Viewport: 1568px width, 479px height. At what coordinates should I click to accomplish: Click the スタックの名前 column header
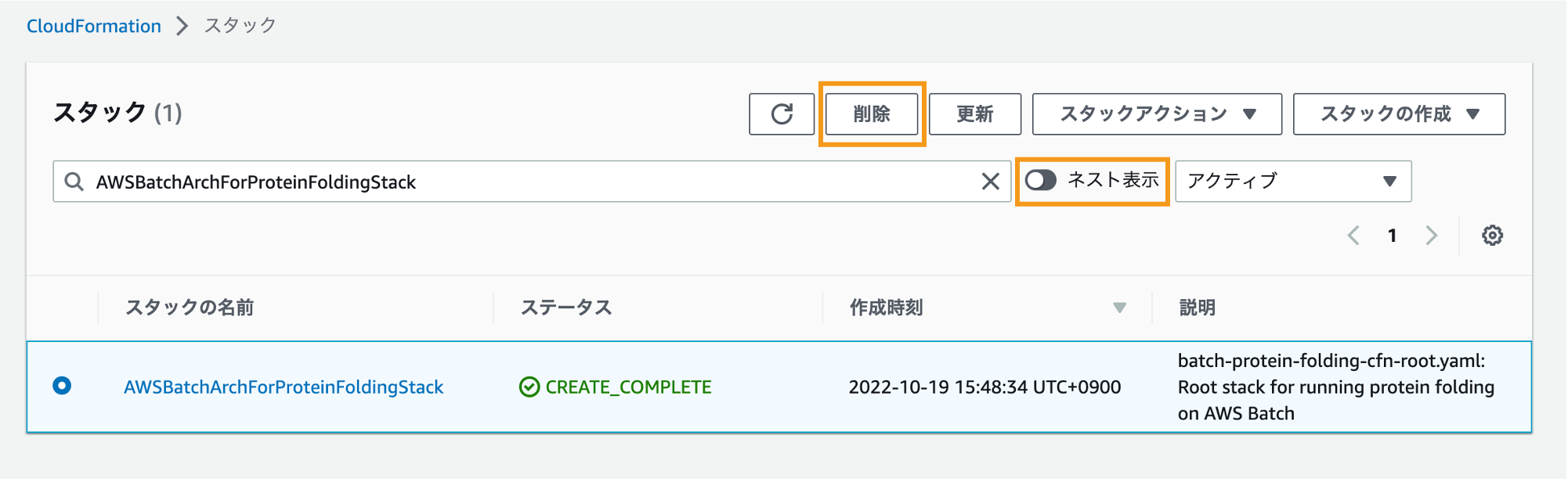[190, 308]
